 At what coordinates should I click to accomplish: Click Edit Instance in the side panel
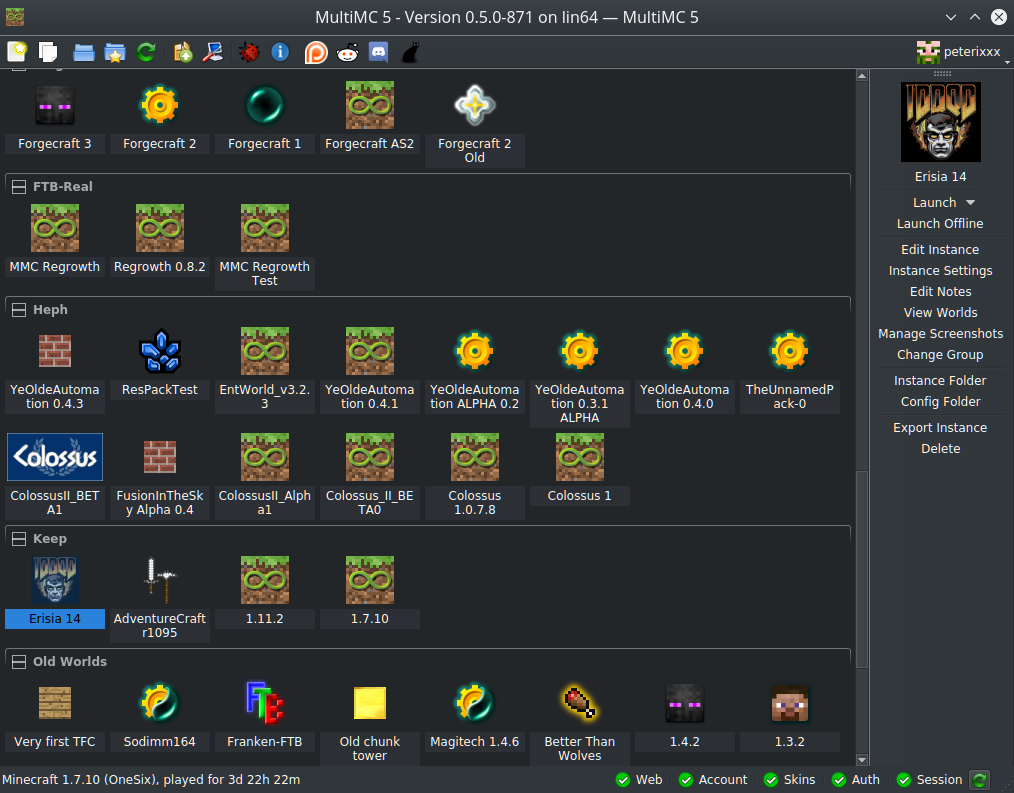click(940, 250)
